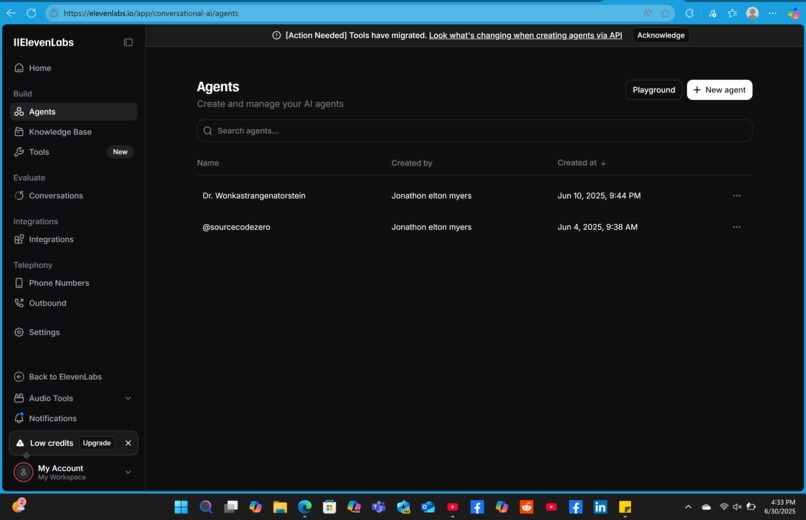This screenshot has height=520, width=806.
Task: Click the Settings gear icon
Action: point(19,332)
